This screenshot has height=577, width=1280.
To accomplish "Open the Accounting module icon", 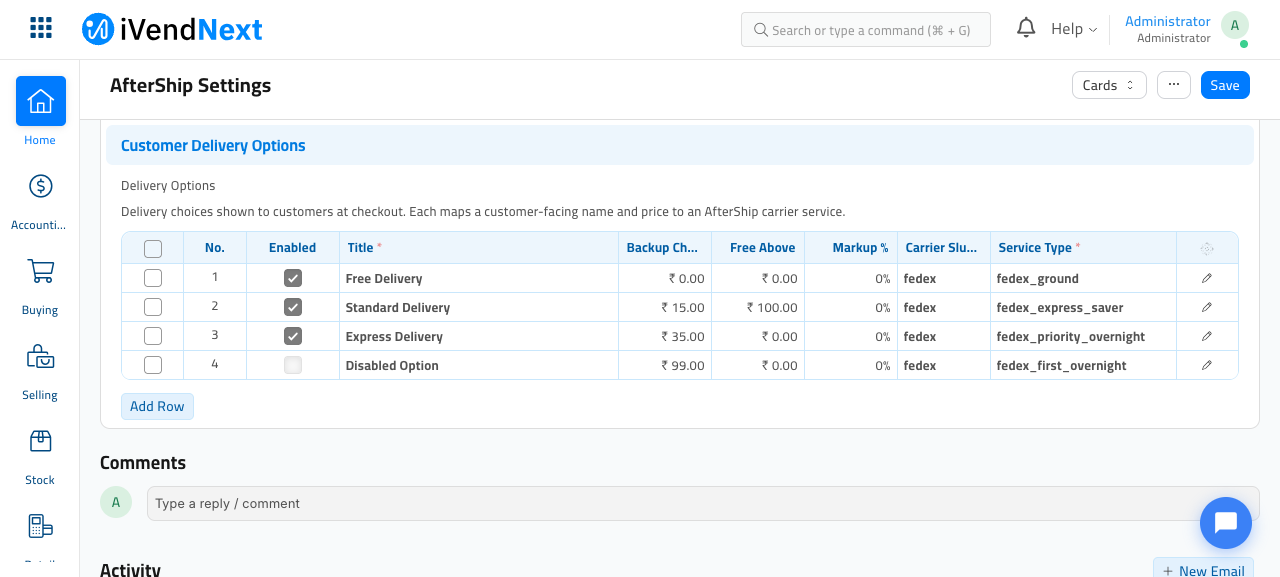I will click(x=40, y=186).
